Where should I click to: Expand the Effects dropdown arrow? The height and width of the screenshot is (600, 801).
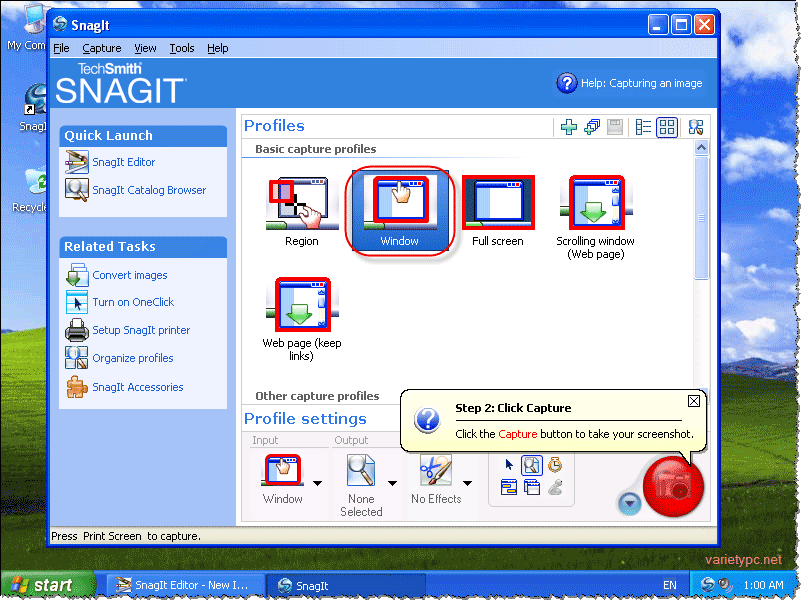467,483
